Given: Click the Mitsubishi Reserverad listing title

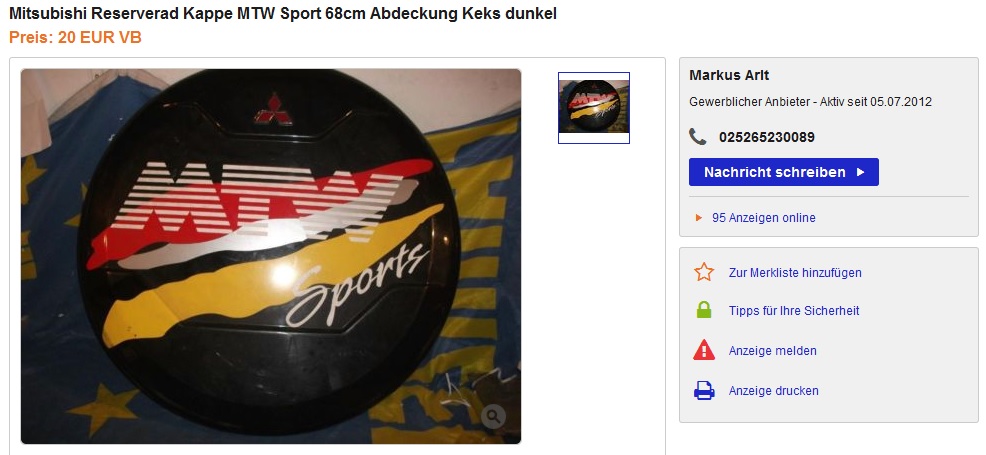Looking at the screenshot, I should [283, 13].
